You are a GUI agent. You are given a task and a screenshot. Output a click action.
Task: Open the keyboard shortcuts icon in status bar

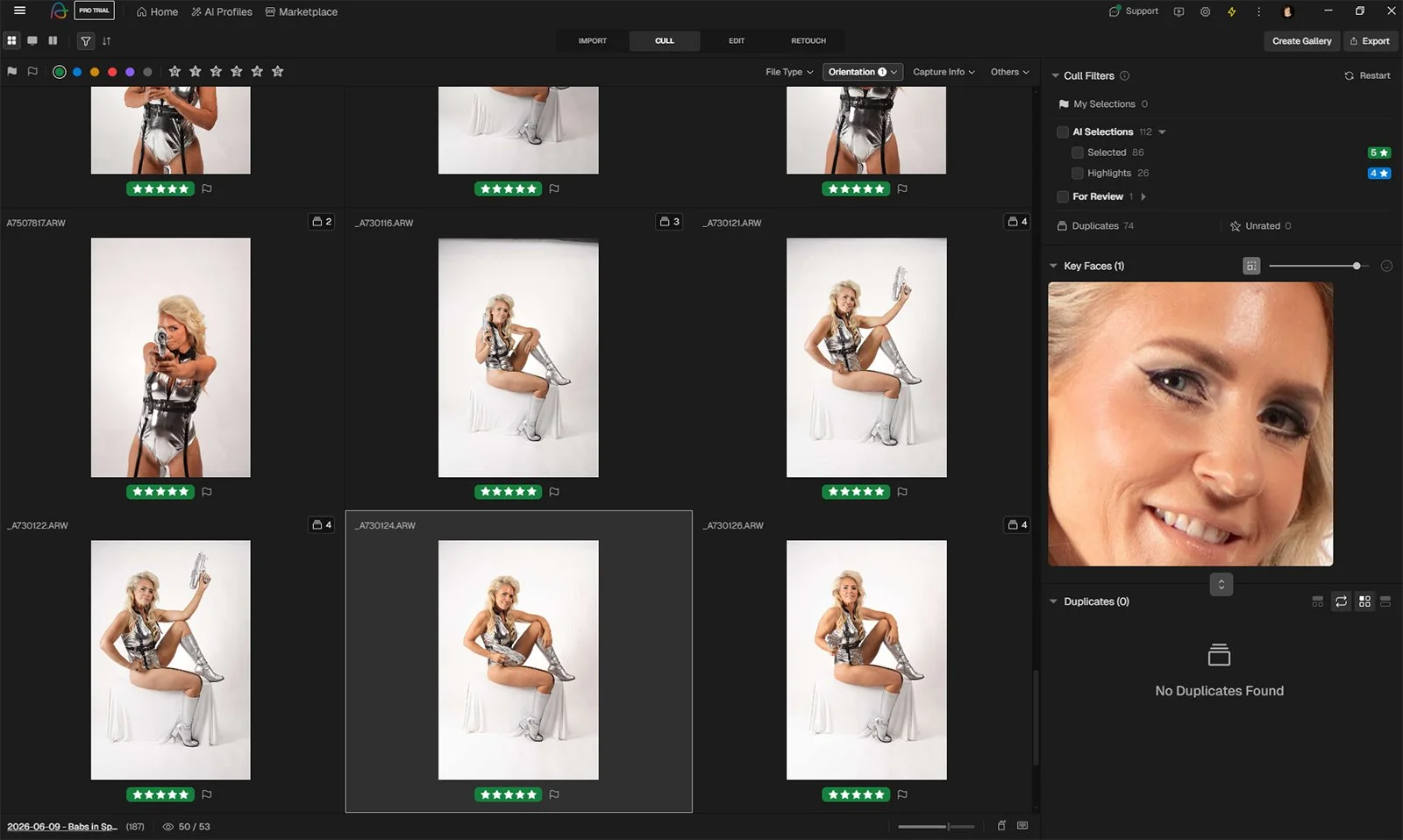click(1022, 826)
